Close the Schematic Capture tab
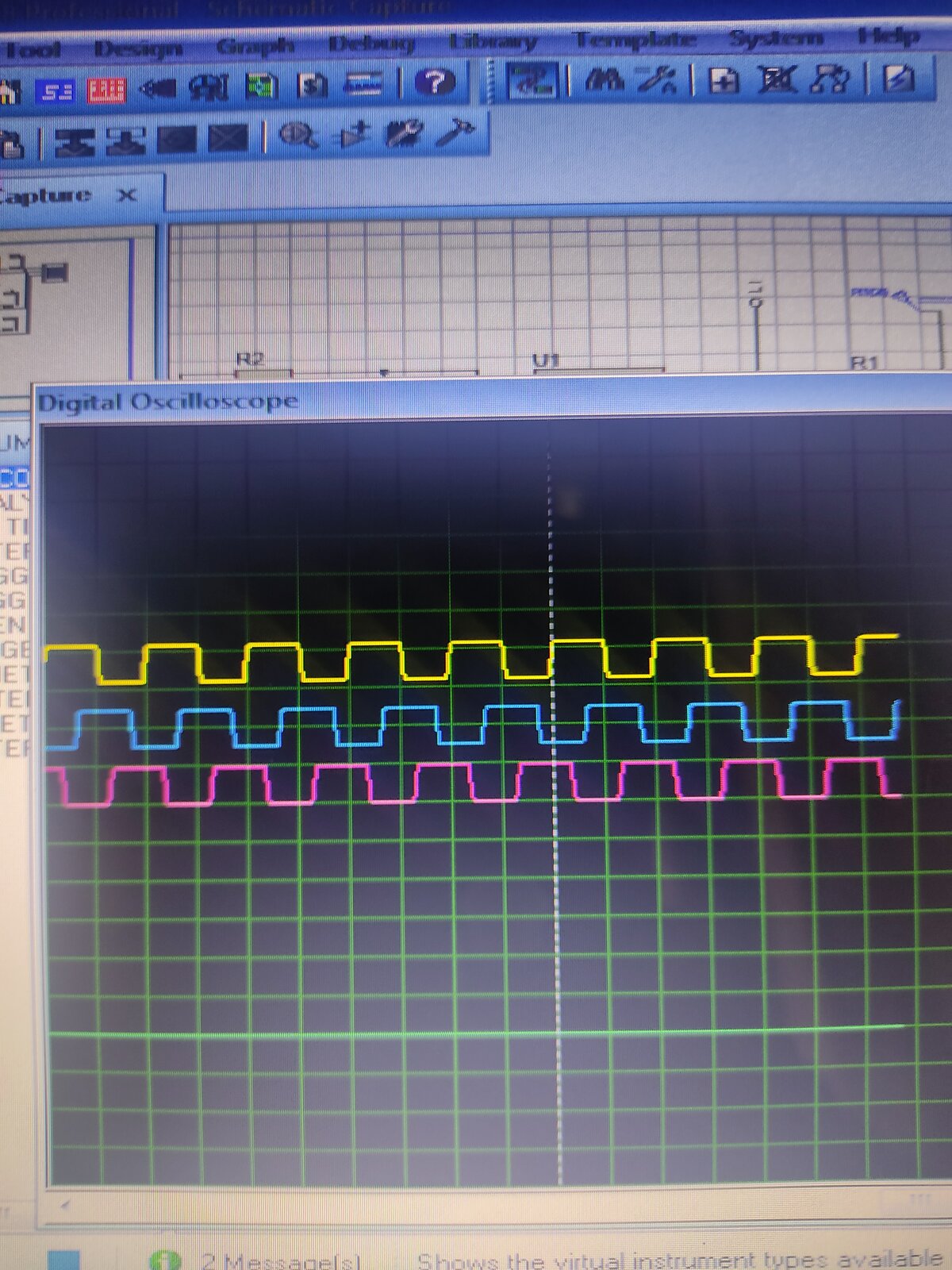952x1270 pixels. pyautogui.click(x=127, y=194)
